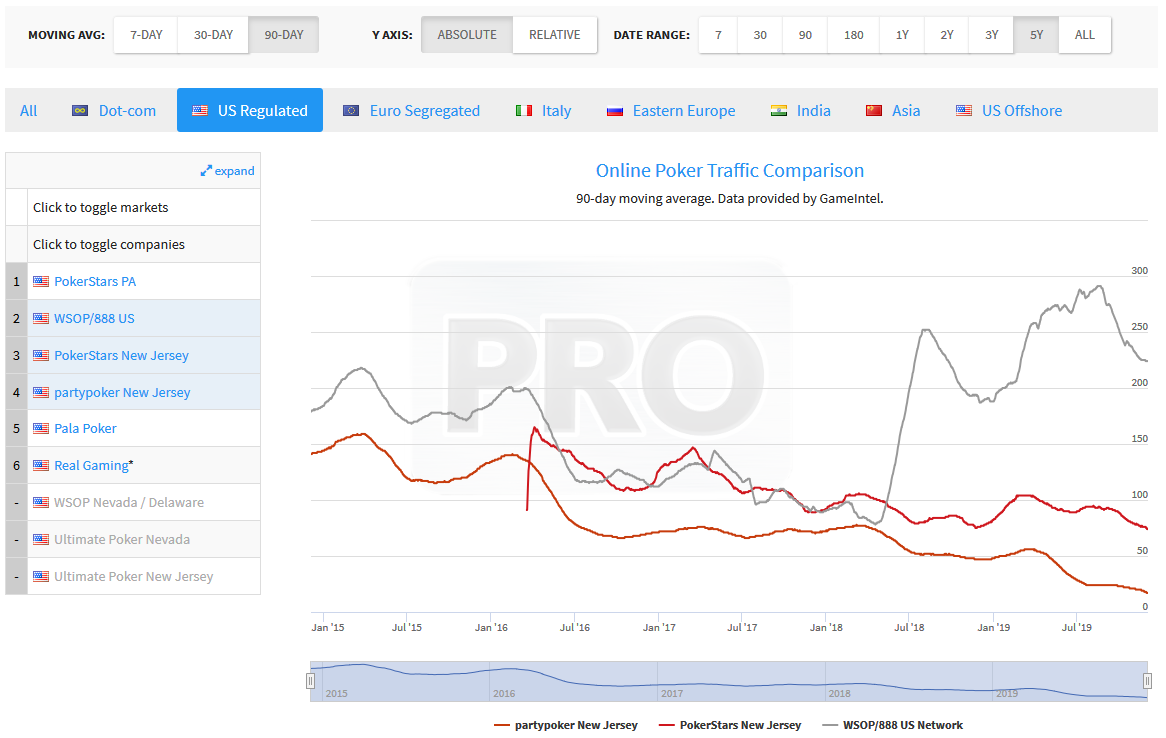1166x738 pixels.
Task: Click the Eastern Europe Russian flag icon
Action: 614,111
